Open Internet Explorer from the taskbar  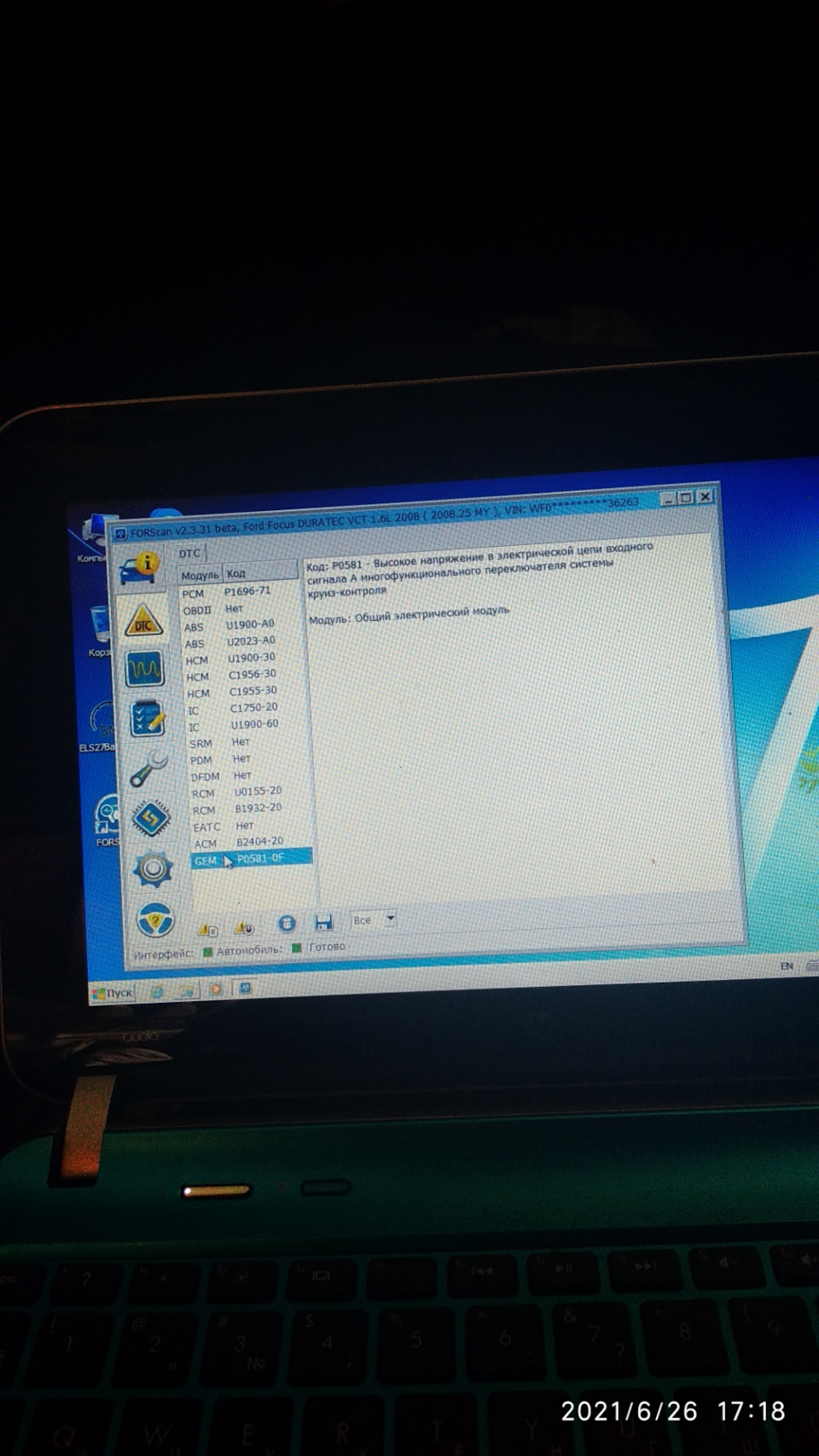(158, 991)
